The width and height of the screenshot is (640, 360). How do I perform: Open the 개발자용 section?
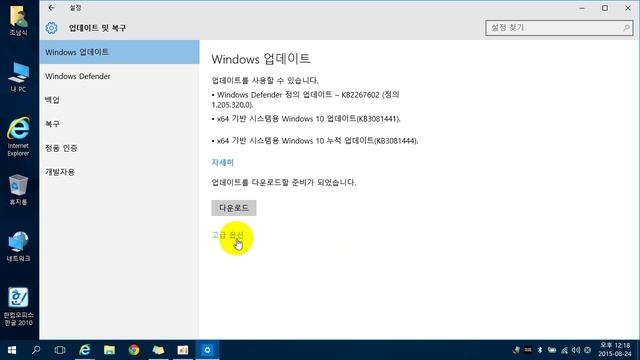119,172
